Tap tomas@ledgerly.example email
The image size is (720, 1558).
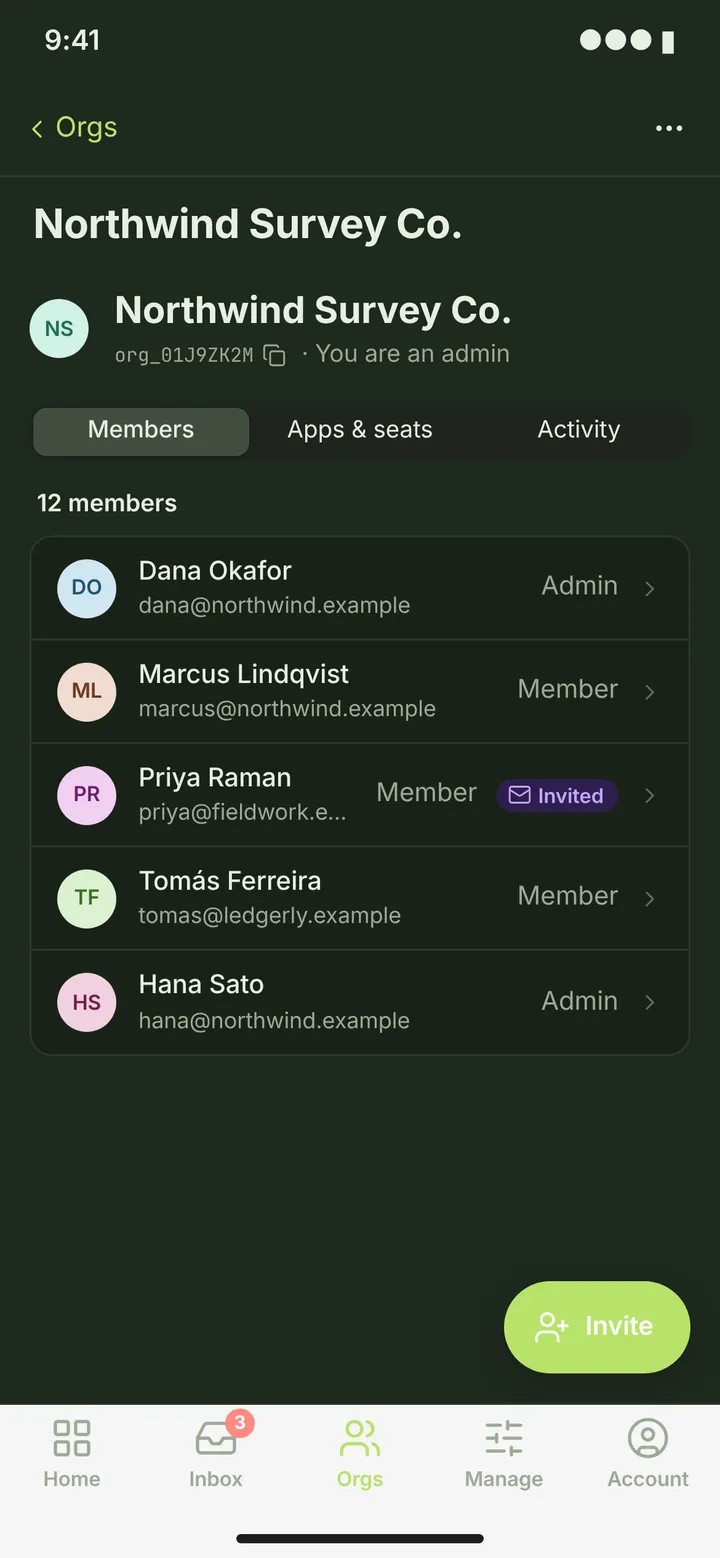(270, 916)
